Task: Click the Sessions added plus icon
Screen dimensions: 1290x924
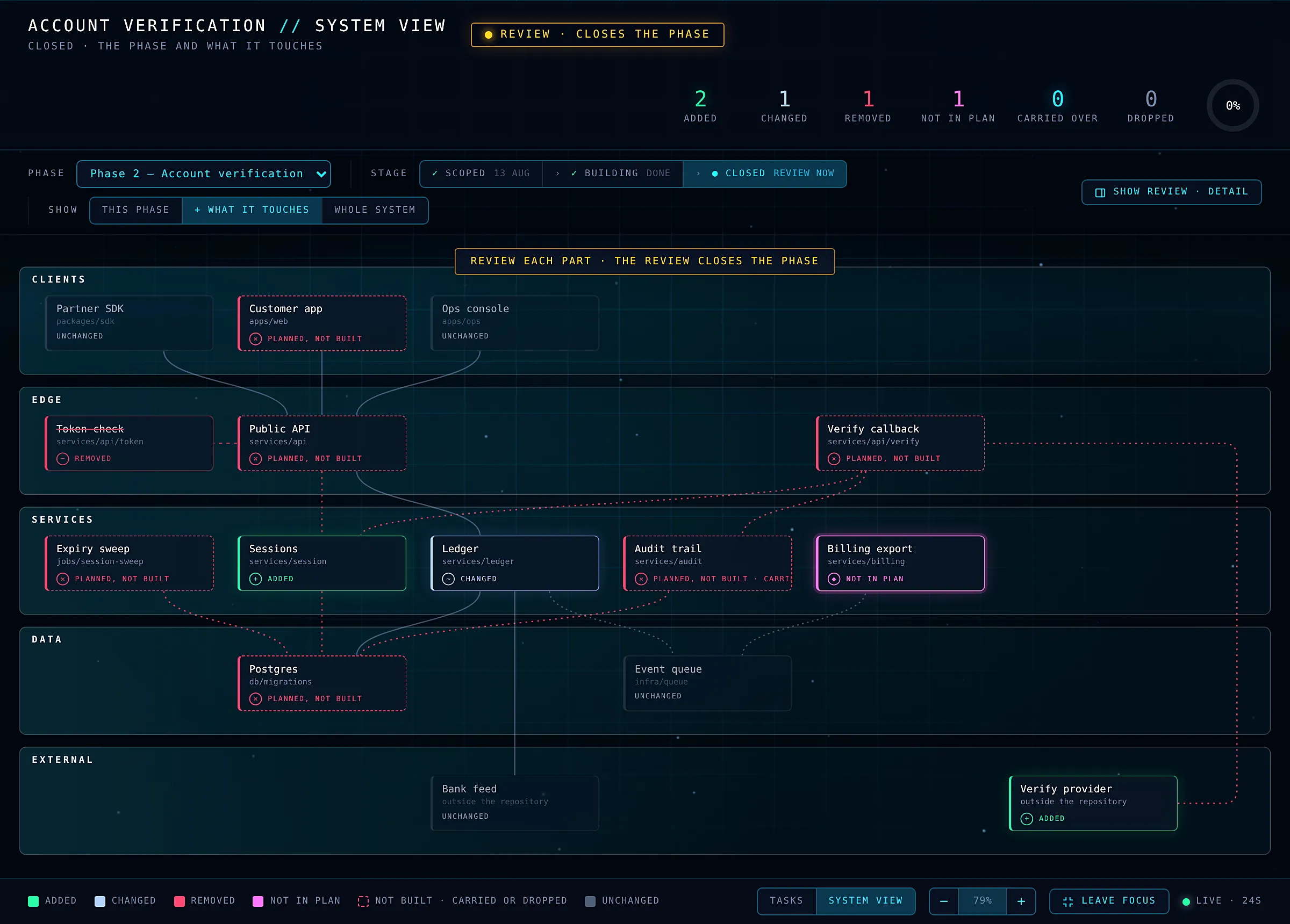Action: pos(256,579)
